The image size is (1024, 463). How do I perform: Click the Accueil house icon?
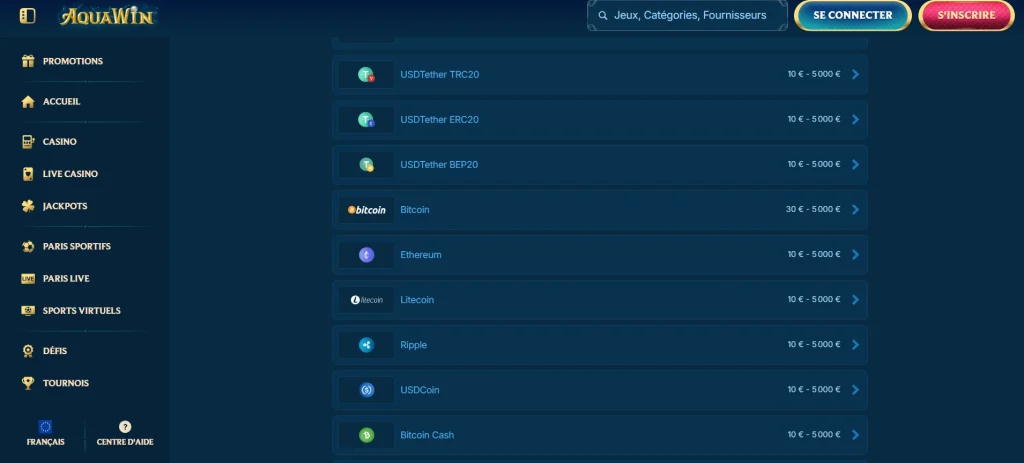click(27, 102)
